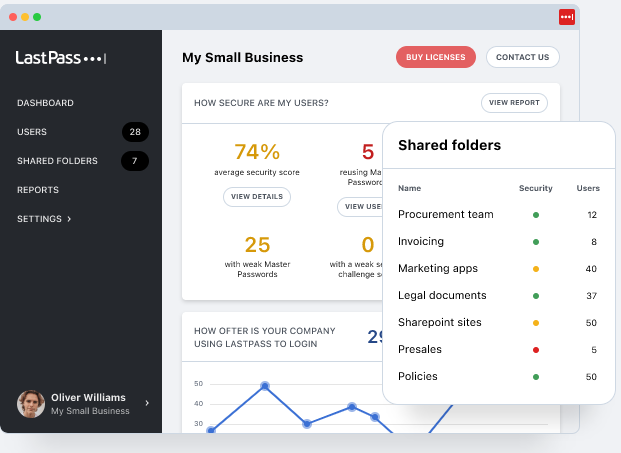Click the red 5 reusing passwords count

[x=368, y=152]
